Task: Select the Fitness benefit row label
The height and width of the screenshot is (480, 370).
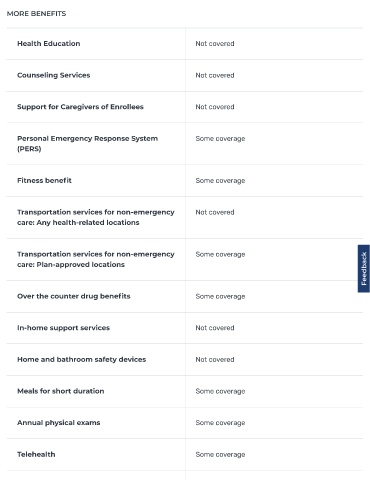Action: click(x=44, y=181)
